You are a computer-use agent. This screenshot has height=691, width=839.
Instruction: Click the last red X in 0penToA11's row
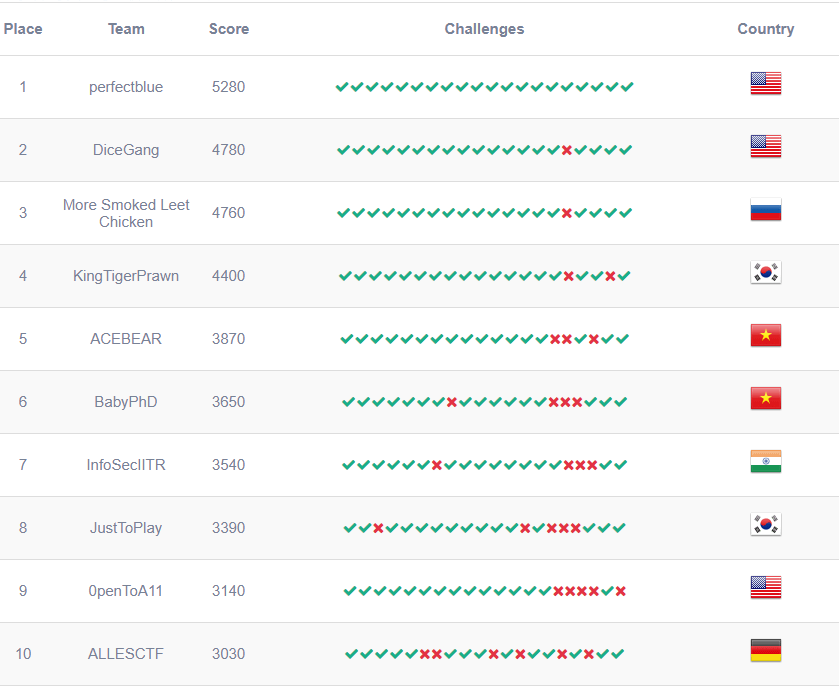point(621,591)
